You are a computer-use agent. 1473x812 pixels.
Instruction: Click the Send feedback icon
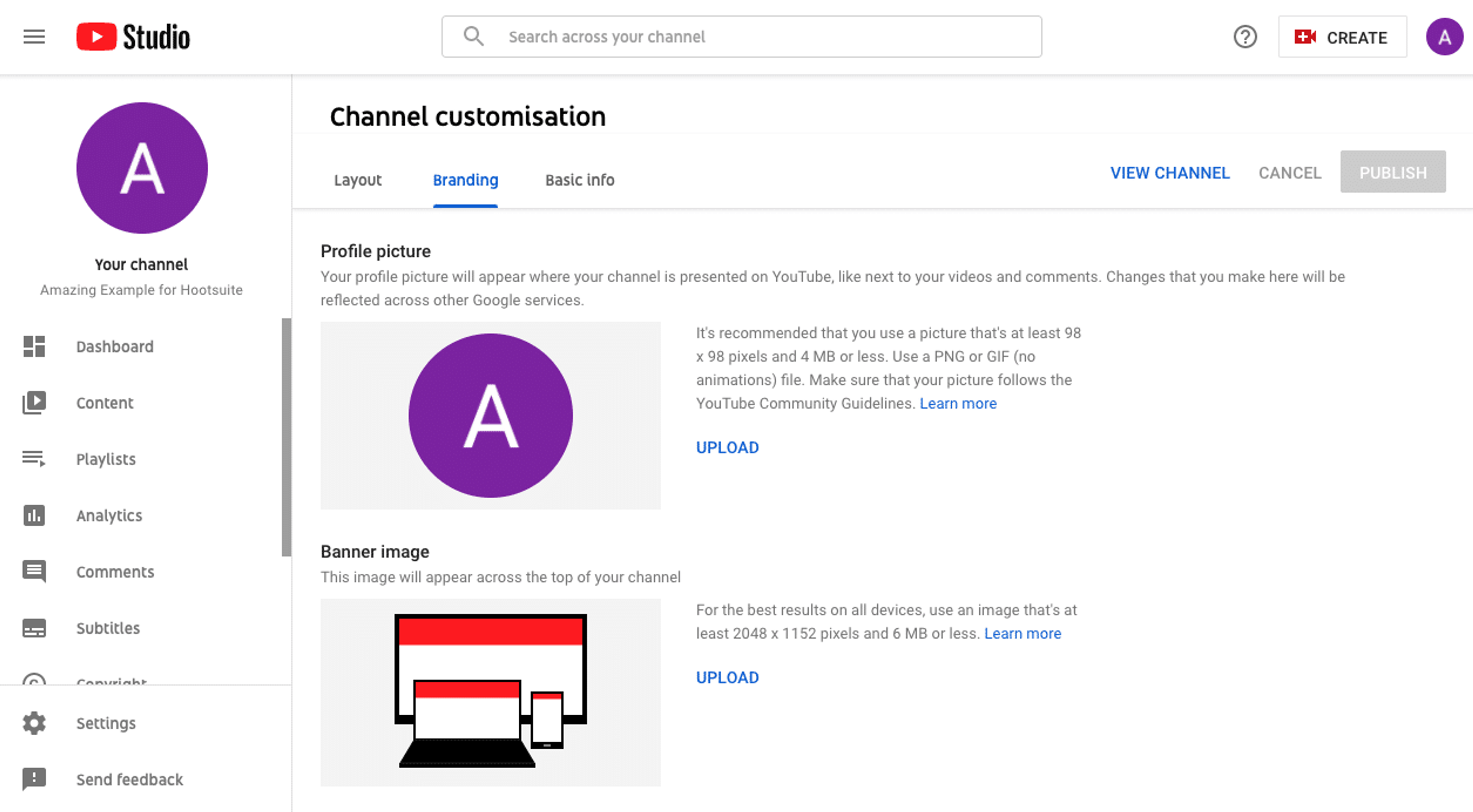(34, 779)
